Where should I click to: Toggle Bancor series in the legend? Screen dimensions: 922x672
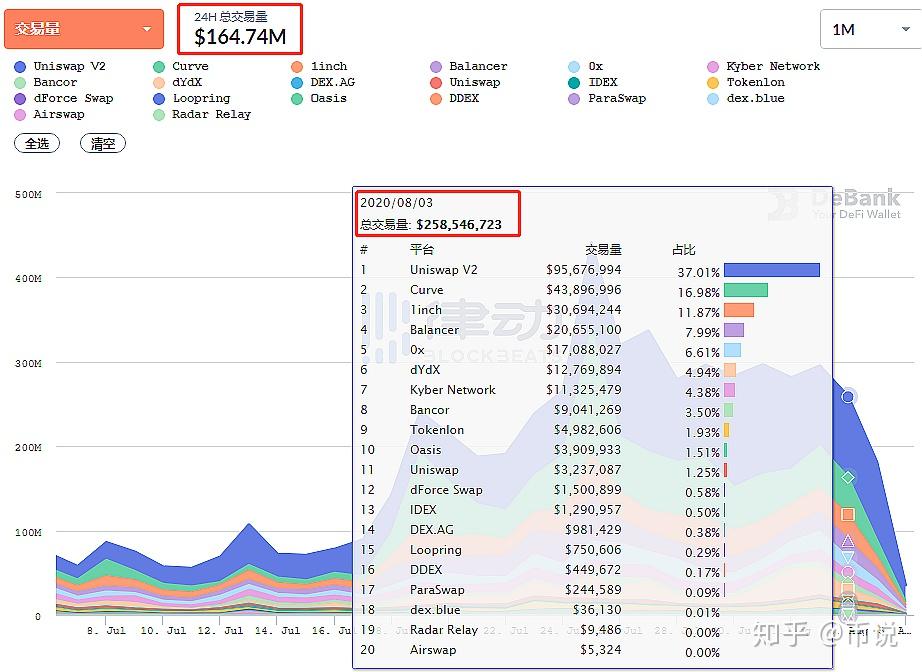46,82
